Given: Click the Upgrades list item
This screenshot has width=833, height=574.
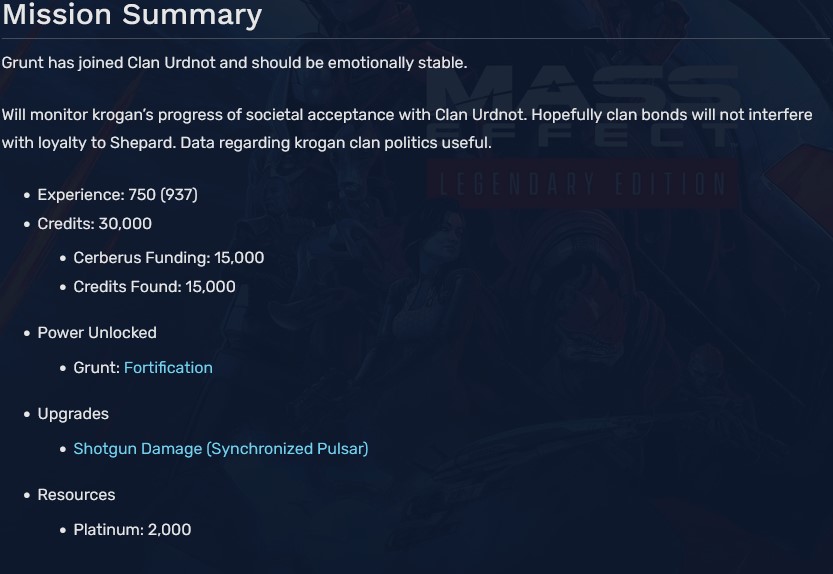Looking at the screenshot, I should (73, 414).
